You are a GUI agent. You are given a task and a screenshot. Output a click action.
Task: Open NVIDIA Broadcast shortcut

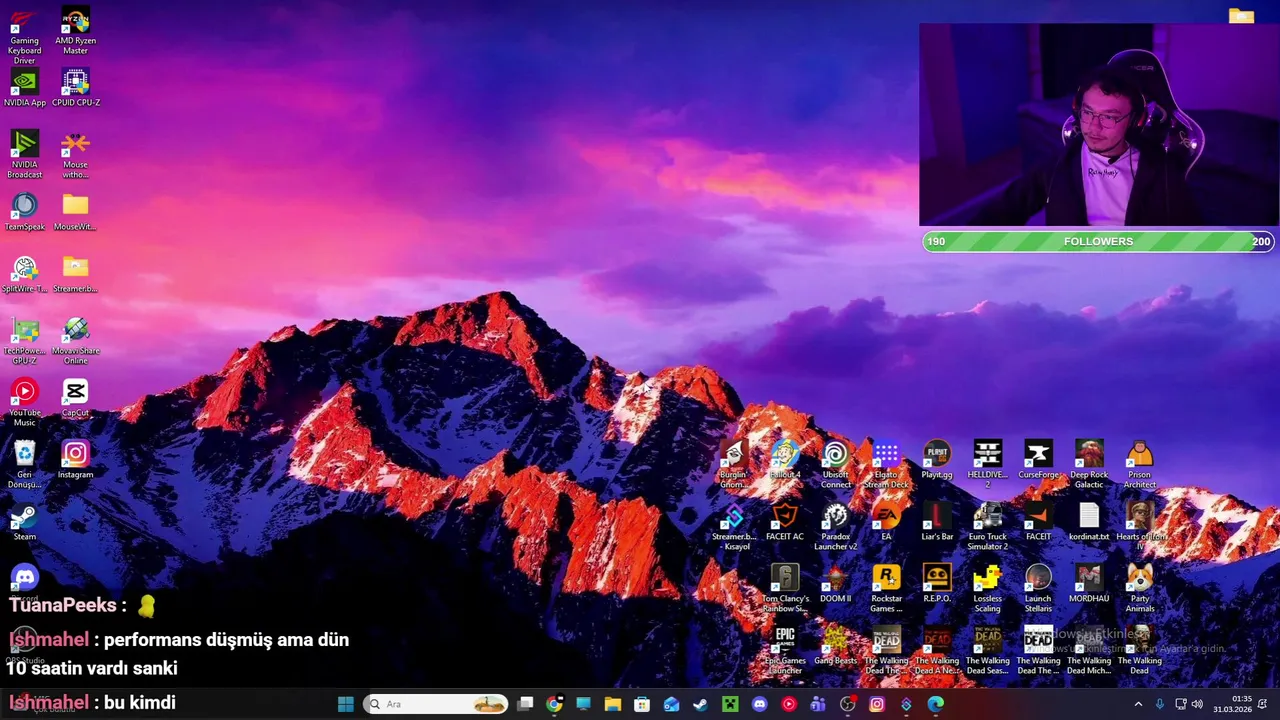click(25, 155)
